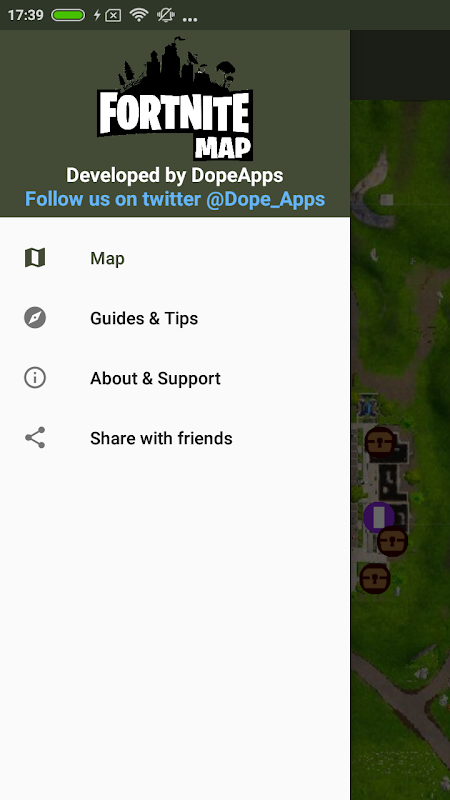Select the chest marker below purple marker
This screenshot has height=800, width=450.
point(392,541)
